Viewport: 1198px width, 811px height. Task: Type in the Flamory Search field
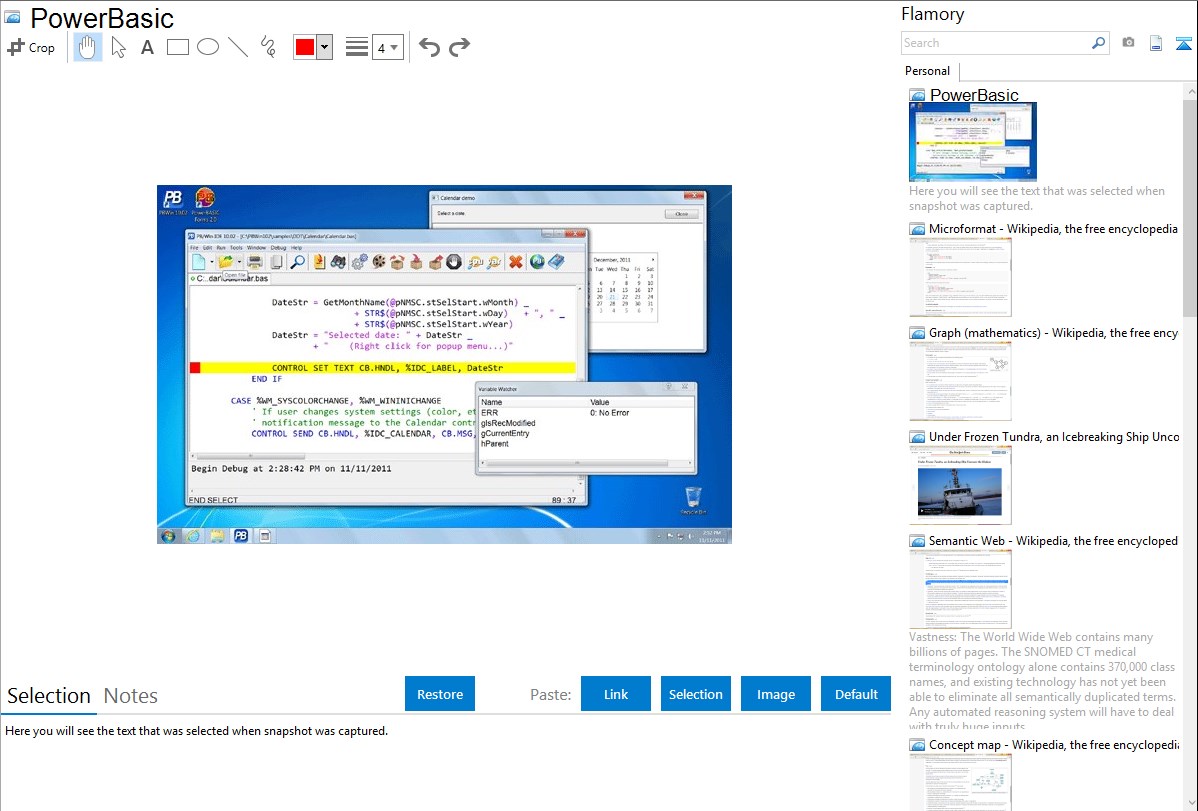pyautogui.click(x=995, y=43)
